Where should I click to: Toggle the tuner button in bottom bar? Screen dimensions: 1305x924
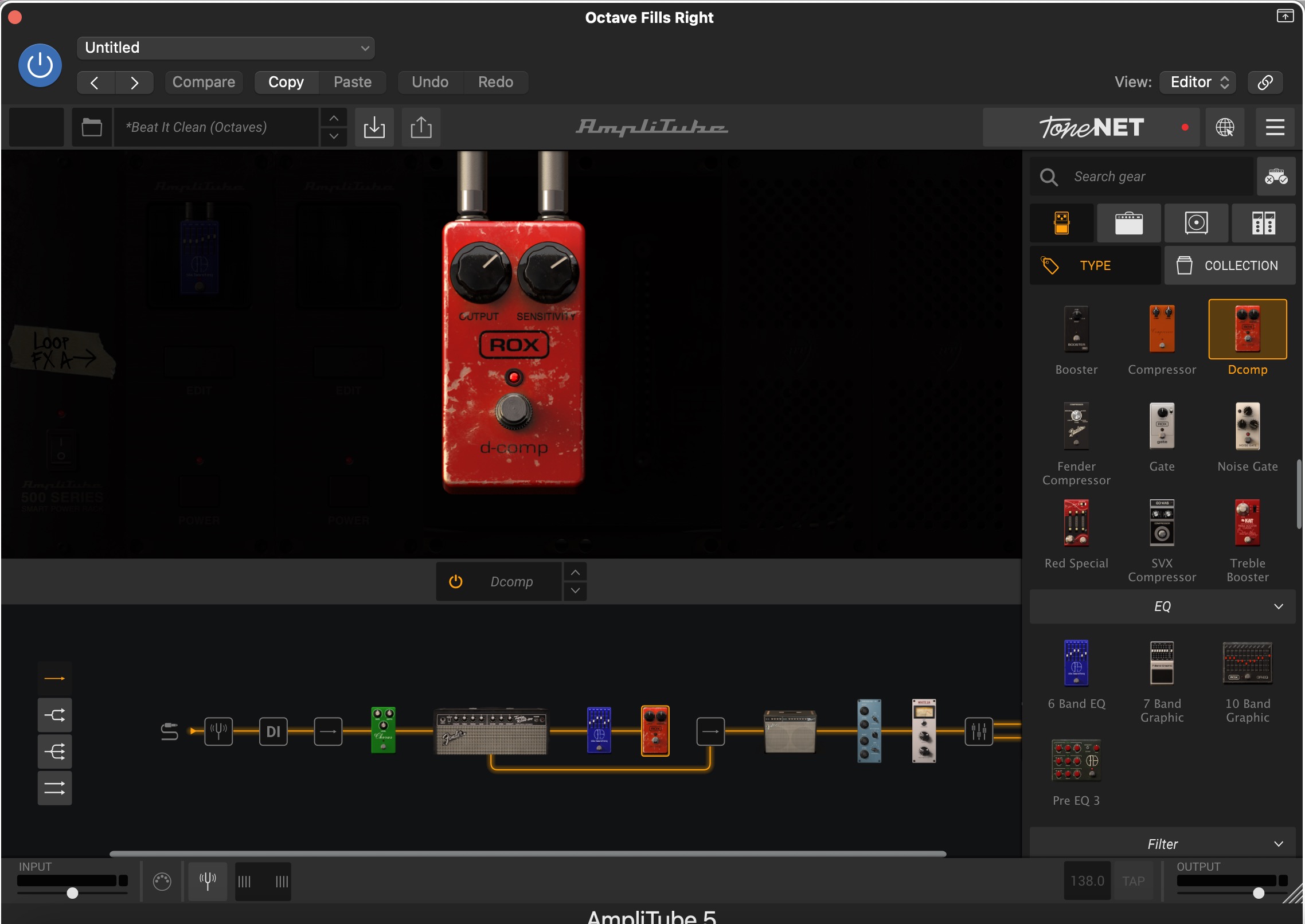click(x=208, y=880)
